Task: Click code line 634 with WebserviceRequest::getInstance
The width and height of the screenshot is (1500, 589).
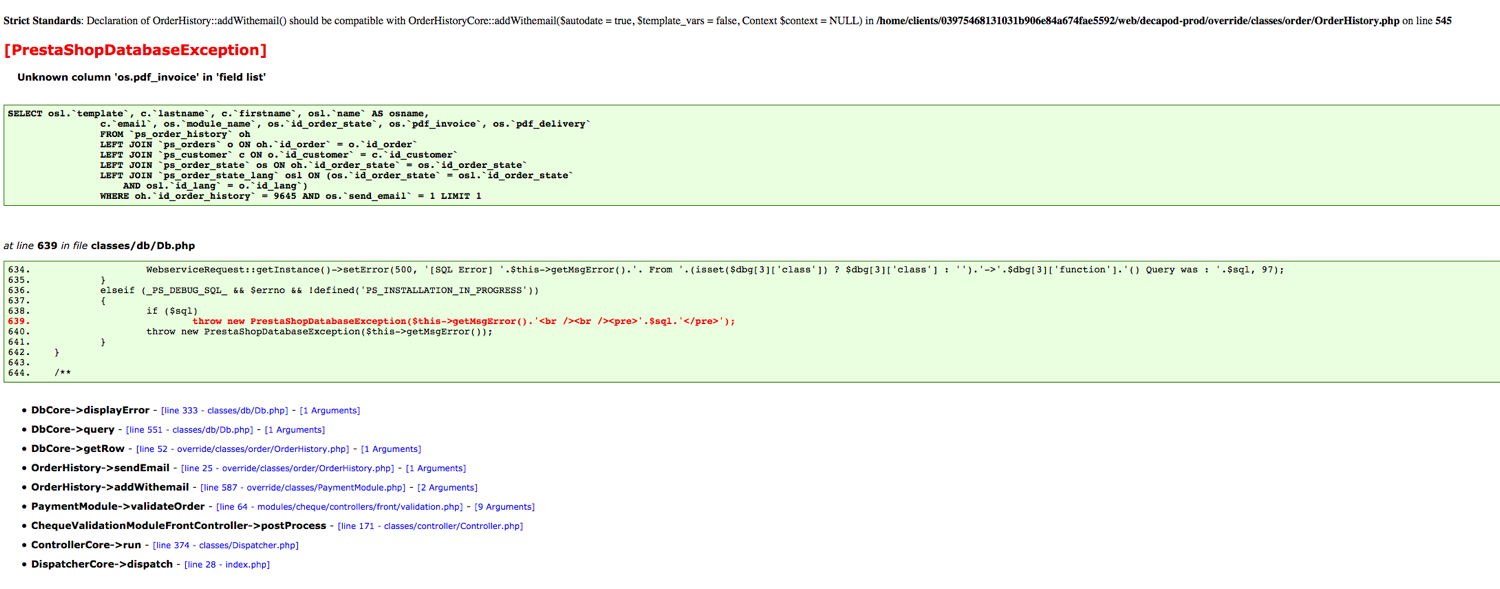Action: (x=715, y=270)
